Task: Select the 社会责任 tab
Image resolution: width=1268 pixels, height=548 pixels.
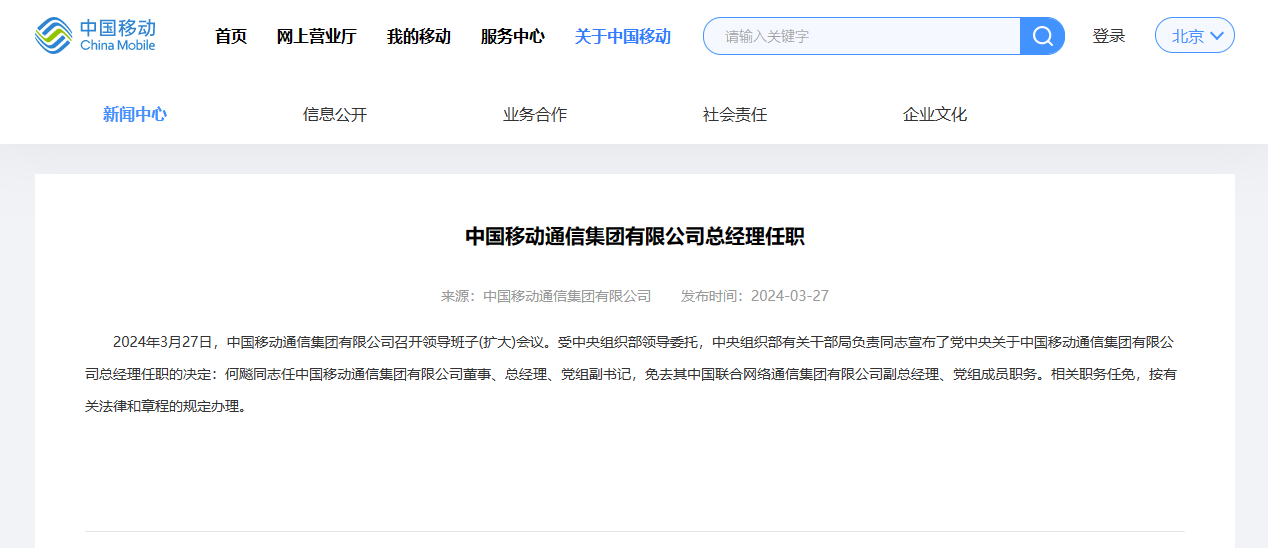Action: (735, 114)
